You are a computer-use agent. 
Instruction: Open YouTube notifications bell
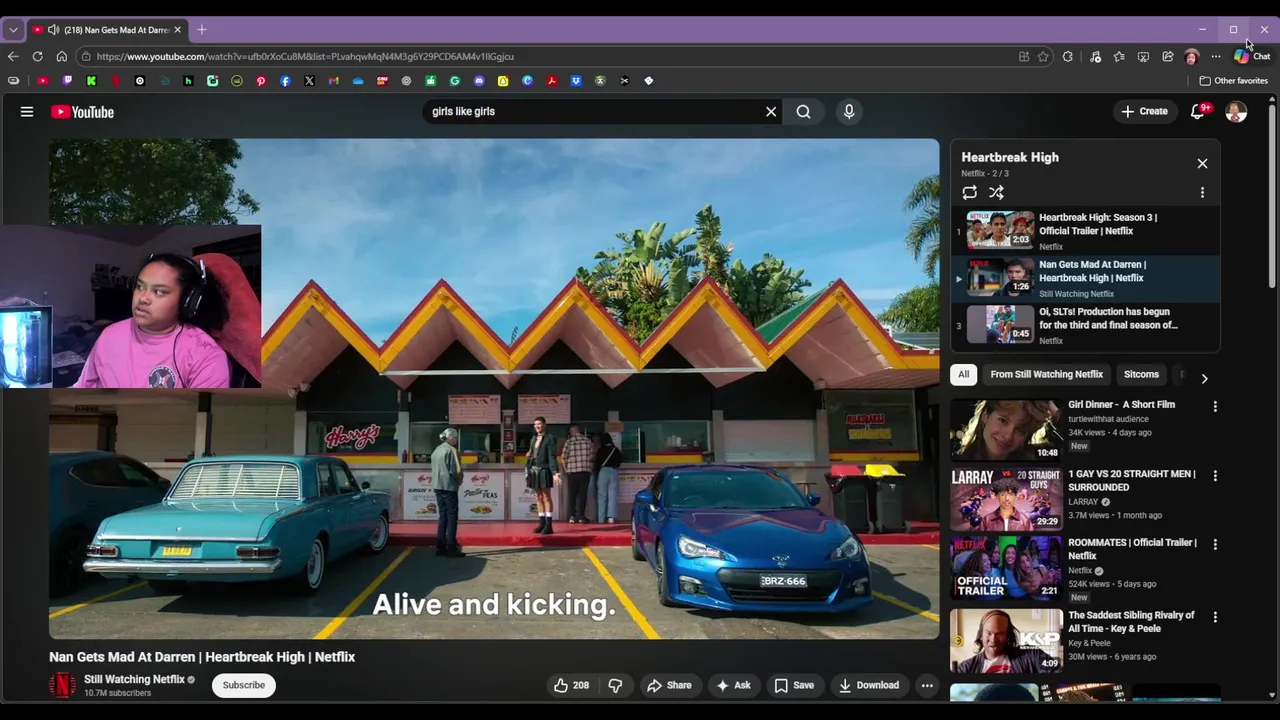pos(1198,112)
